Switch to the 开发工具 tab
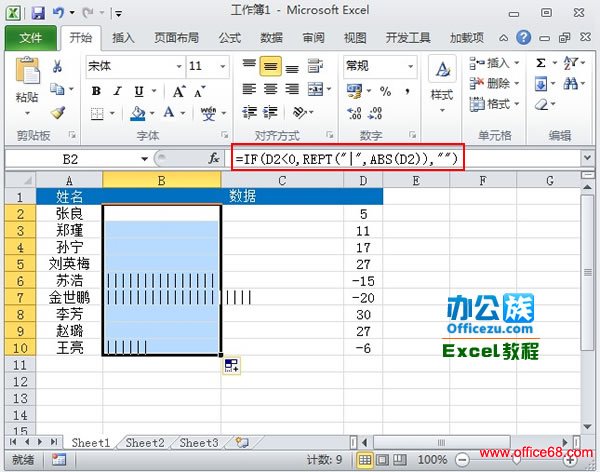The width and height of the screenshot is (600, 472). click(408, 38)
